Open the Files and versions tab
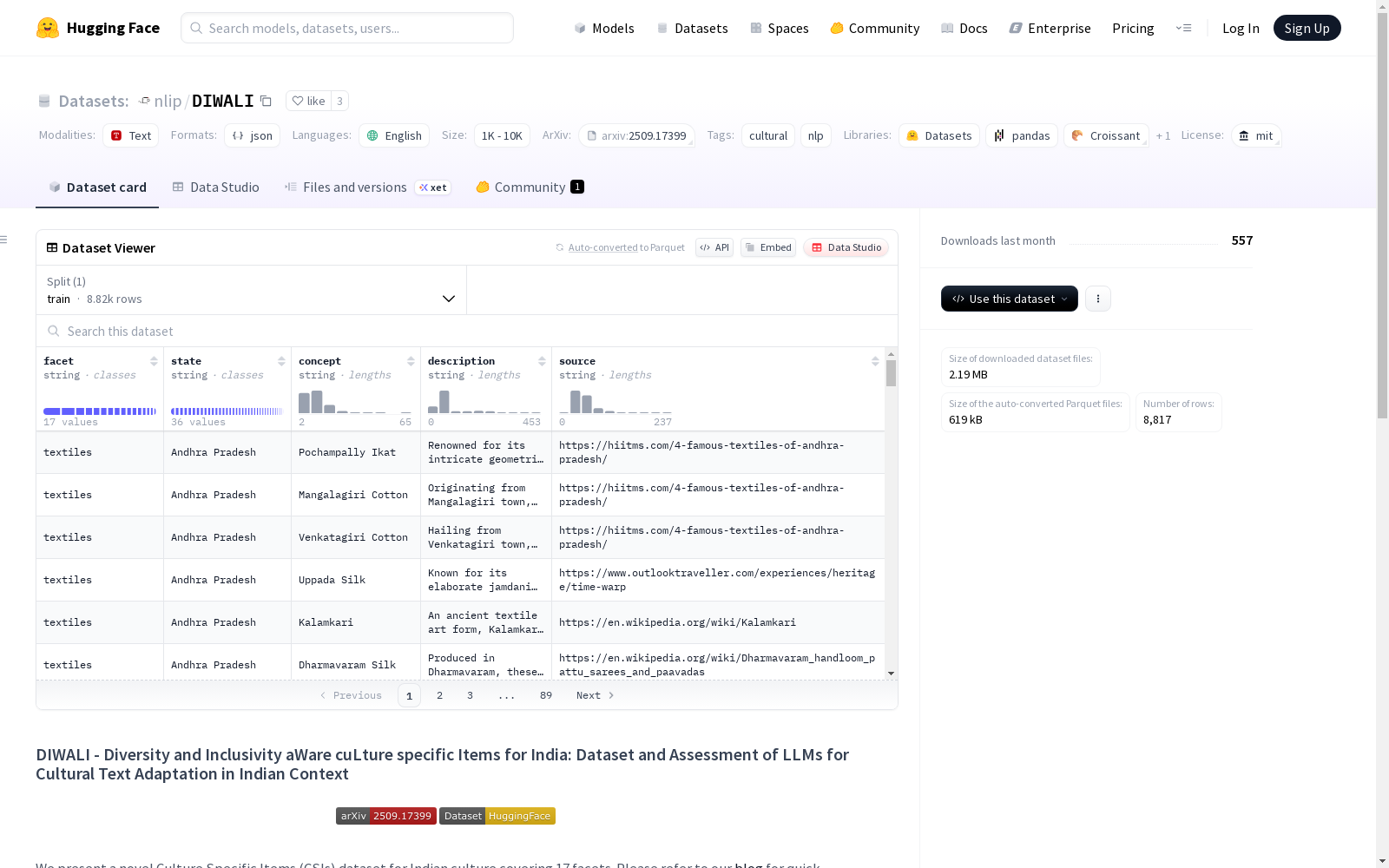The height and width of the screenshot is (868, 1389). click(367, 187)
